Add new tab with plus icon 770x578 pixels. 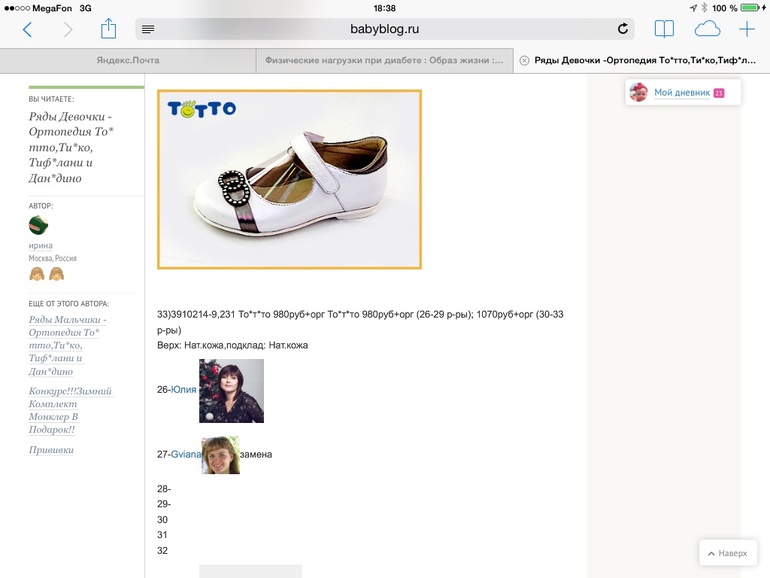click(746, 29)
